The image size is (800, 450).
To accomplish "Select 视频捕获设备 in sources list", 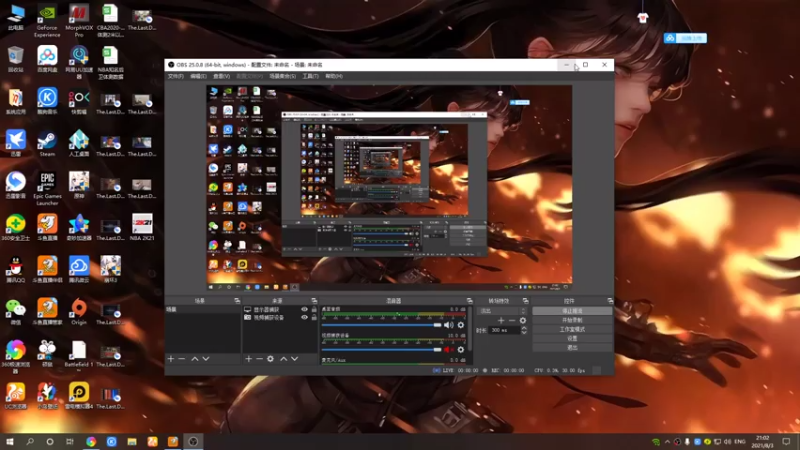I will [269, 317].
